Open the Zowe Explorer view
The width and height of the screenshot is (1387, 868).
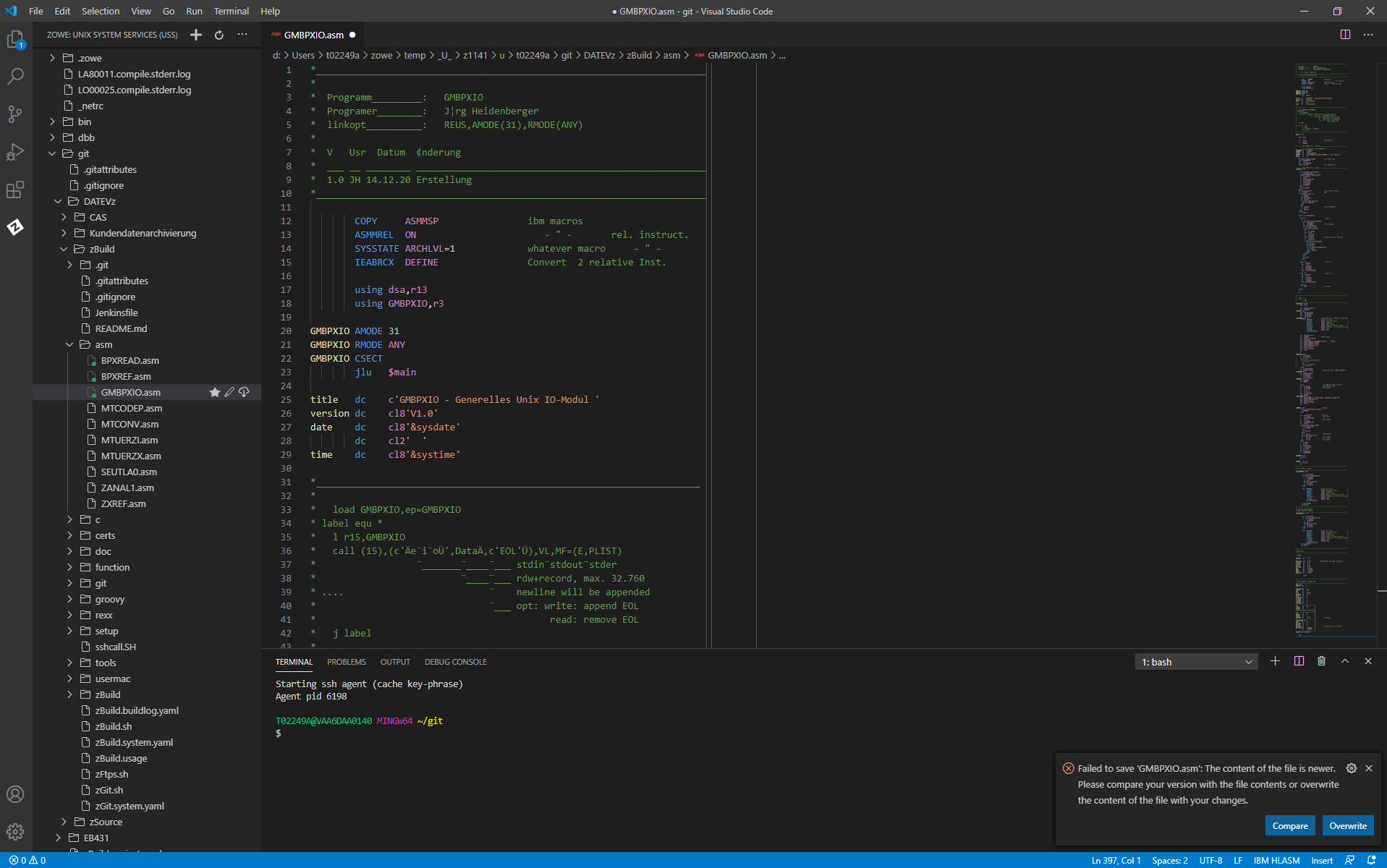coord(15,227)
